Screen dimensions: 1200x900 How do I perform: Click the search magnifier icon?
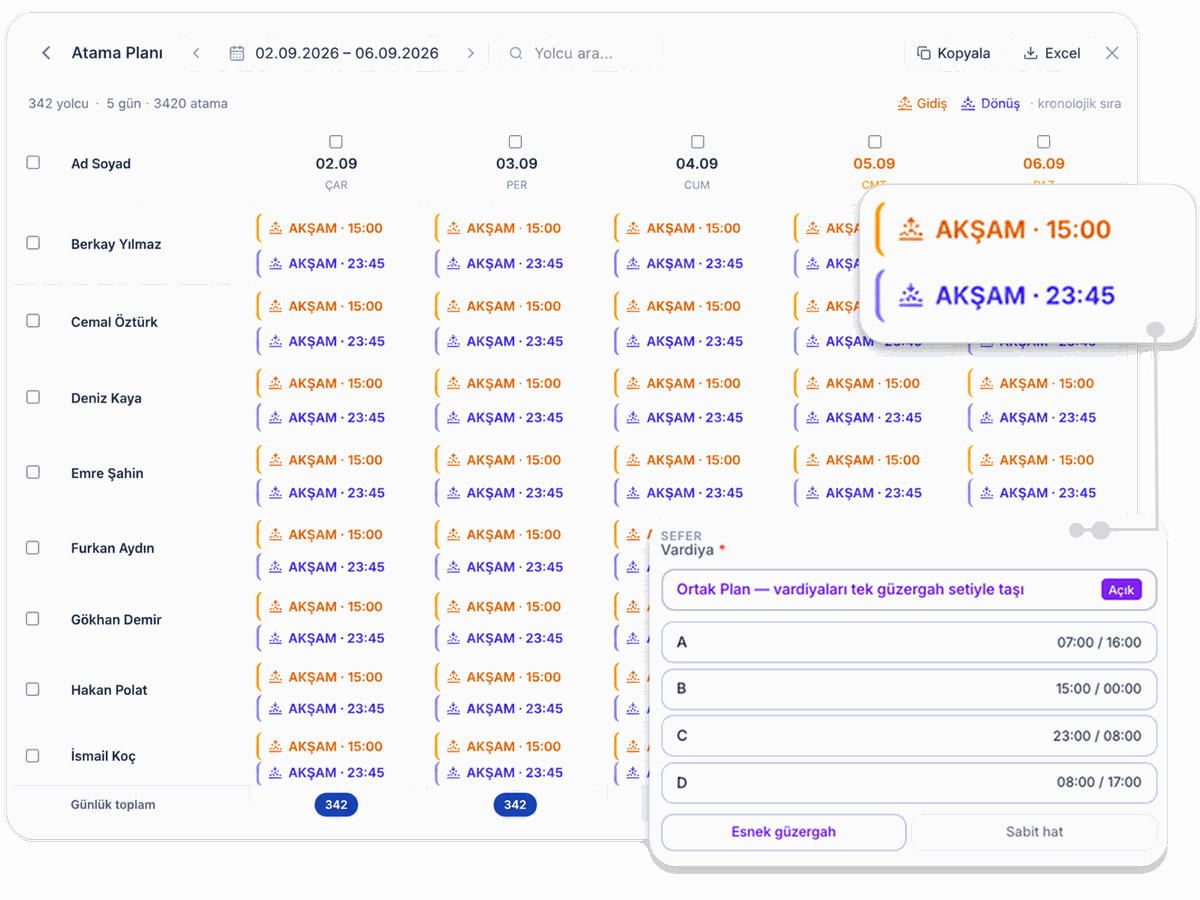pyautogui.click(x=516, y=53)
